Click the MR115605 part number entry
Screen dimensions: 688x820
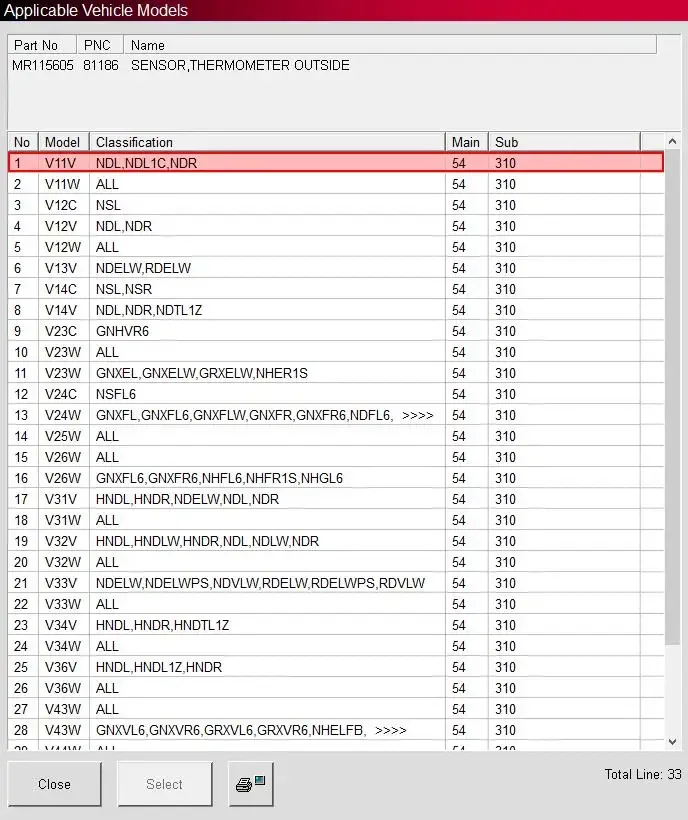coord(43,65)
